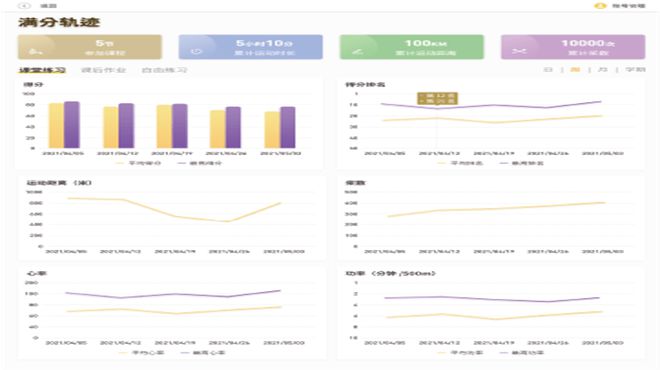This screenshot has height=370, width=660.
Task: Click the username text beside the avatar
Action: click(628, 6)
